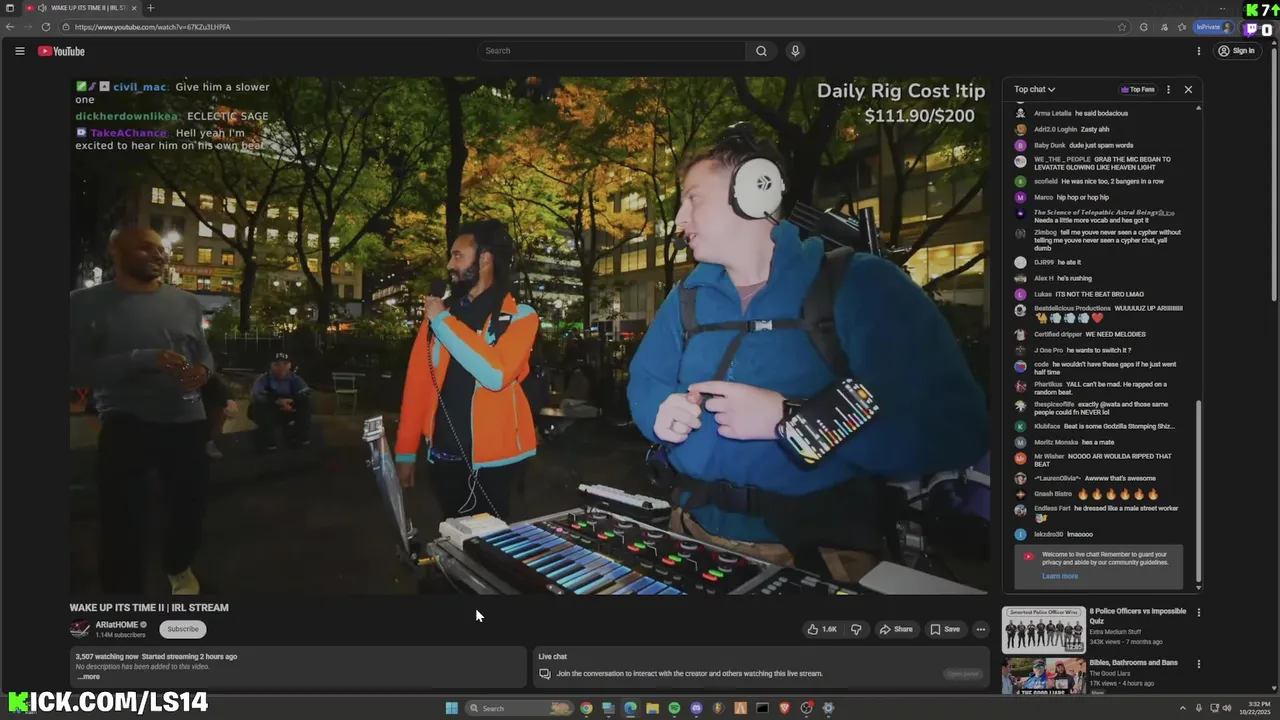
Task: Open Bibles, Bathrooms and Bans thumbnail
Action: click(x=1043, y=676)
